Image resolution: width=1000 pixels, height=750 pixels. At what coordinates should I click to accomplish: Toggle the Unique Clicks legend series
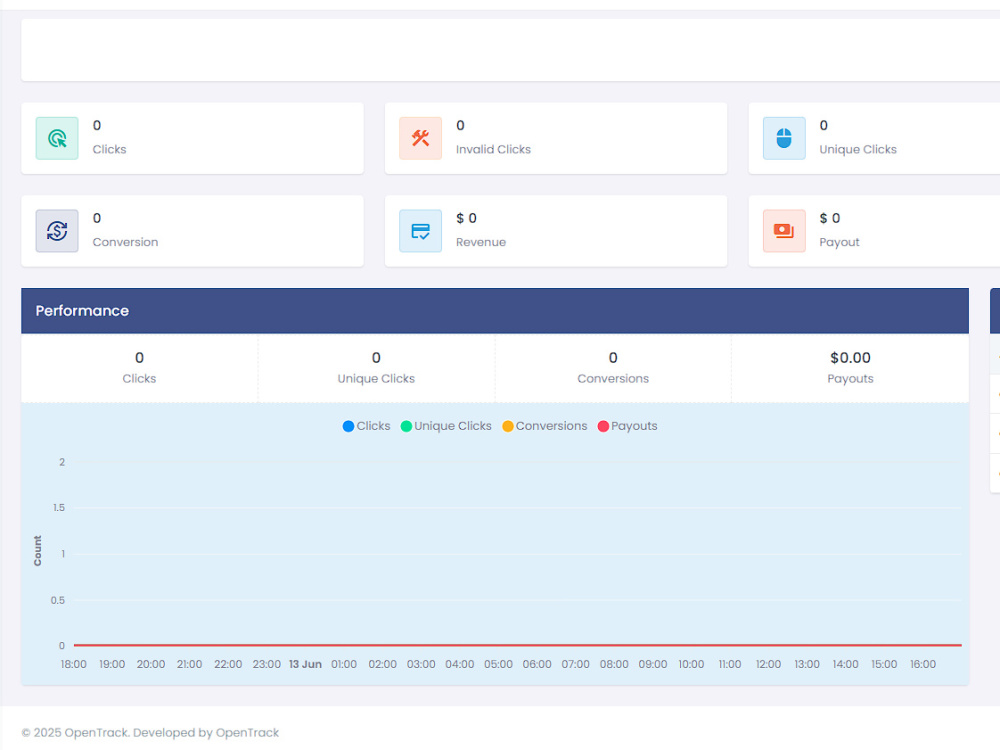tap(446, 426)
